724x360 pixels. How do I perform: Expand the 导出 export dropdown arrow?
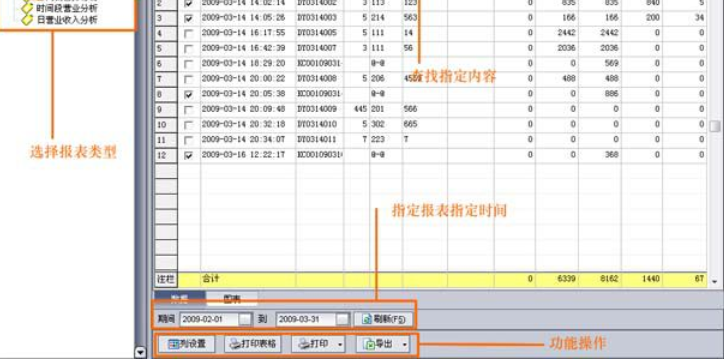tap(404, 344)
